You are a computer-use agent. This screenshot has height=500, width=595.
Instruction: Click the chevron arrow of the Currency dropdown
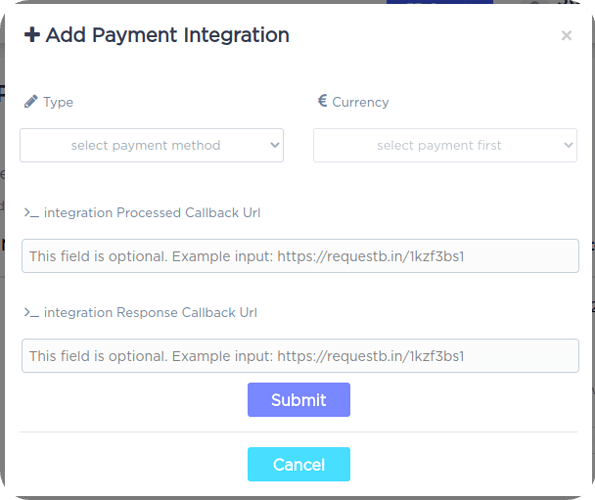(568, 145)
